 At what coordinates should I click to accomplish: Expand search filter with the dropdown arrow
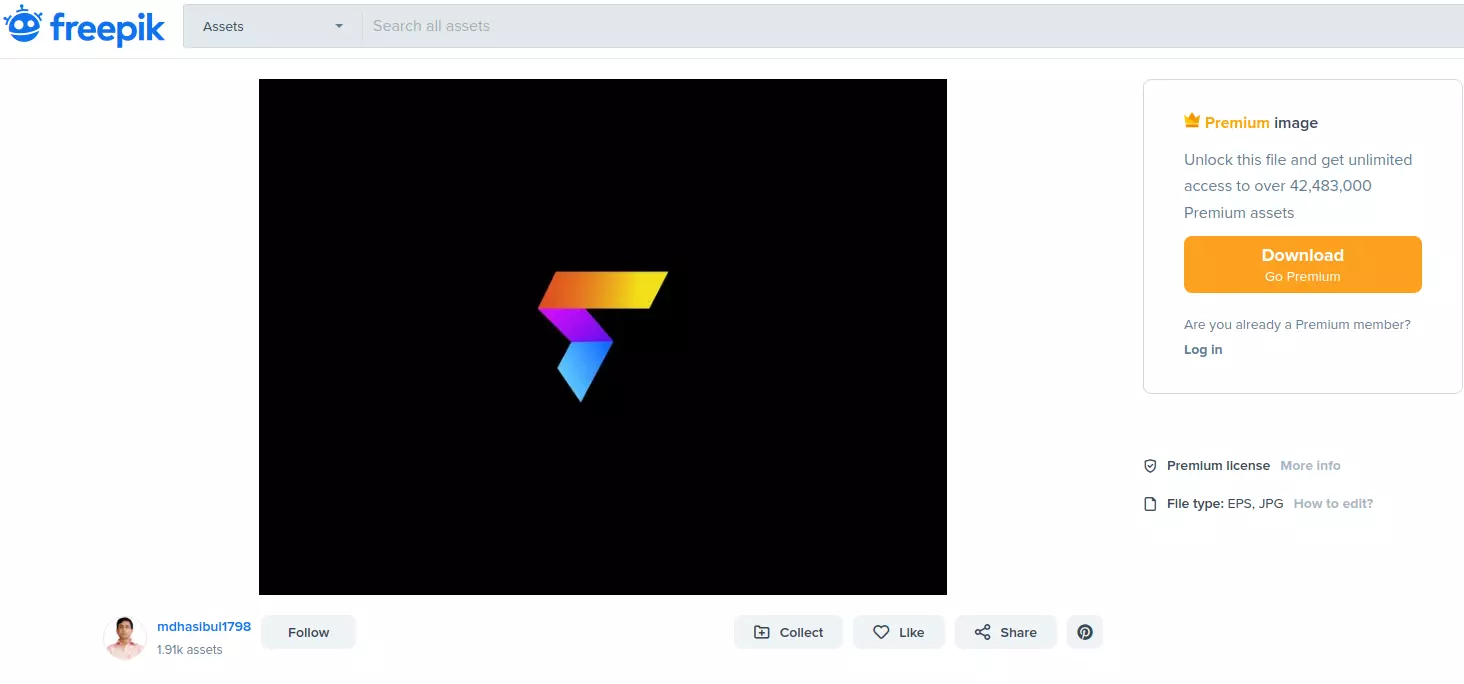click(338, 26)
